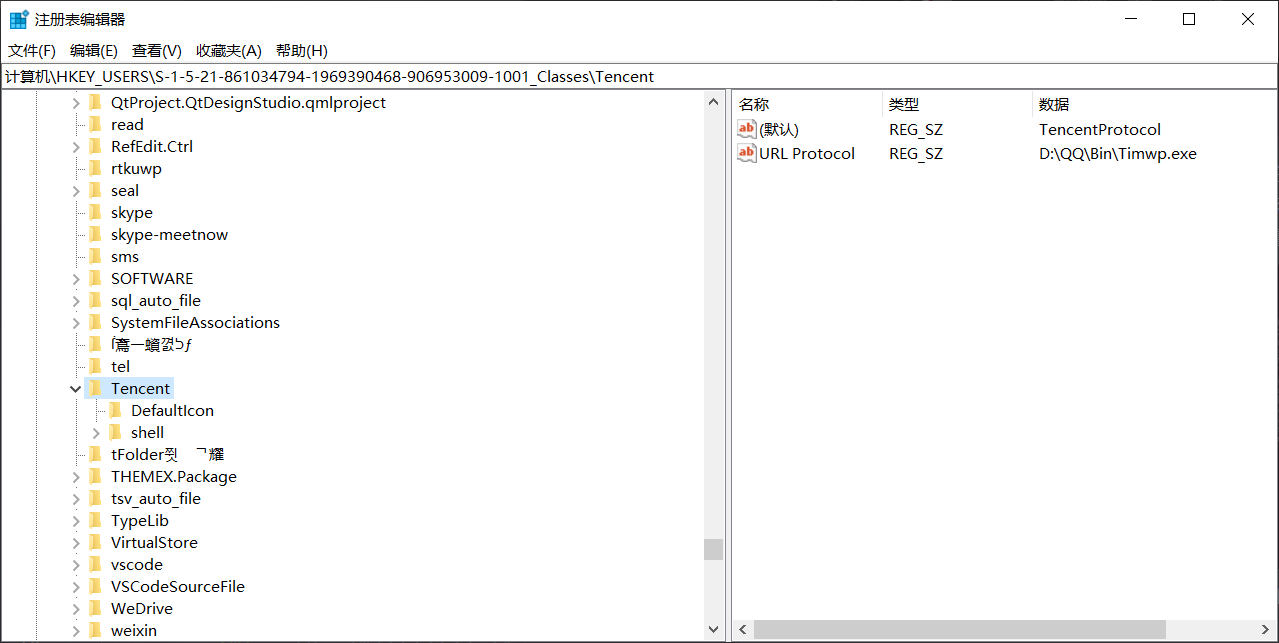This screenshot has width=1279, height=643.
Task: Select the THEMEX.Package key
Action: point(174,476)
